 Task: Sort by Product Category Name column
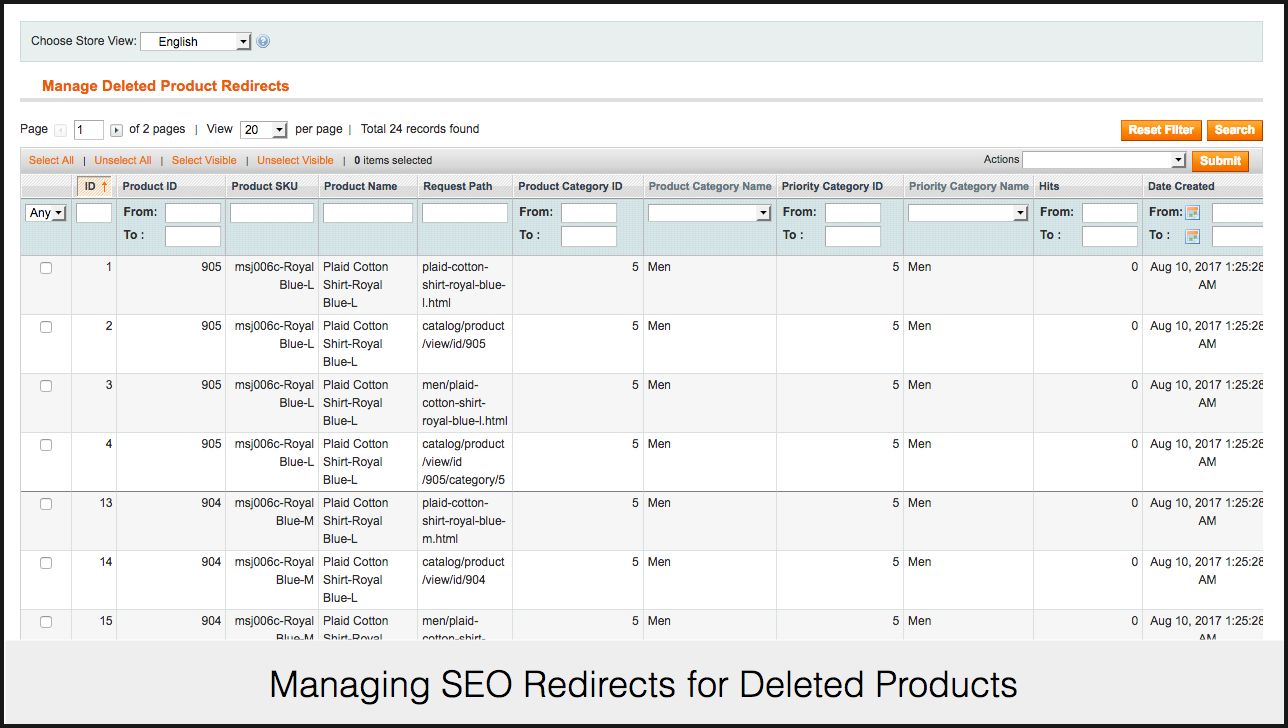click(x=709, y=186)
